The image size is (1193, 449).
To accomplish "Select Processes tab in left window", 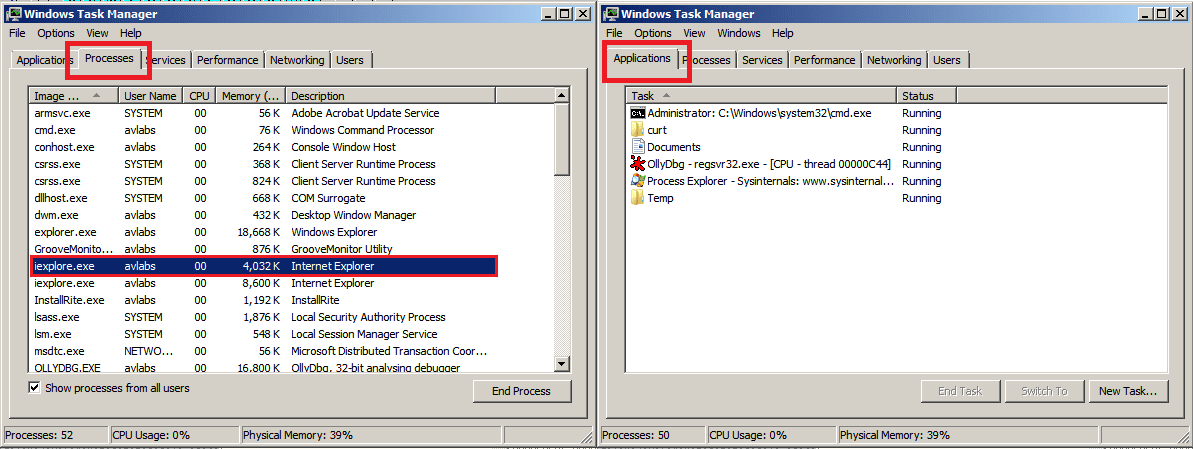I will point(110,58).
